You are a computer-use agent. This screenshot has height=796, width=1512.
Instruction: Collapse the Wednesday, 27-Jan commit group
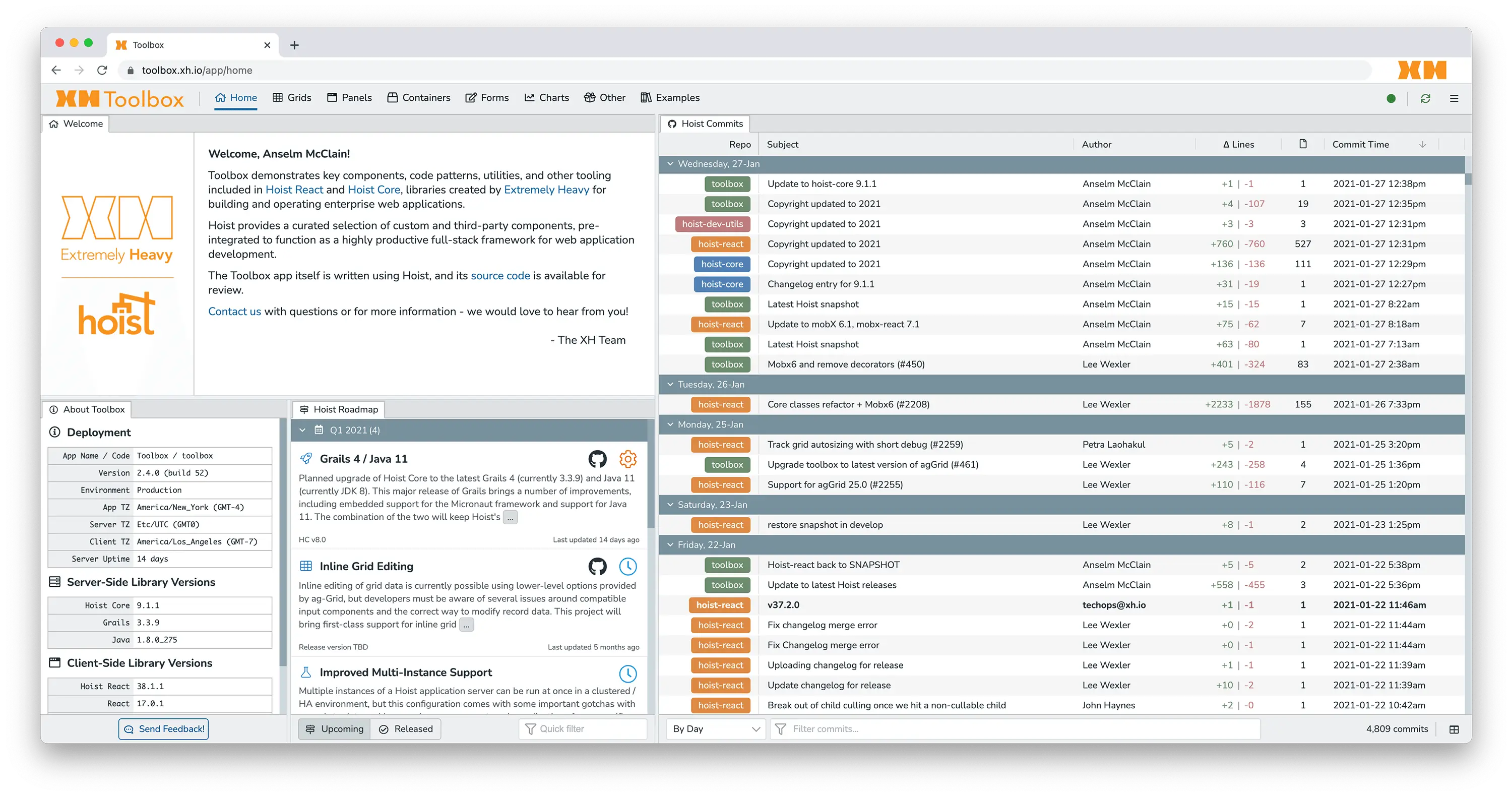point(670,164)
